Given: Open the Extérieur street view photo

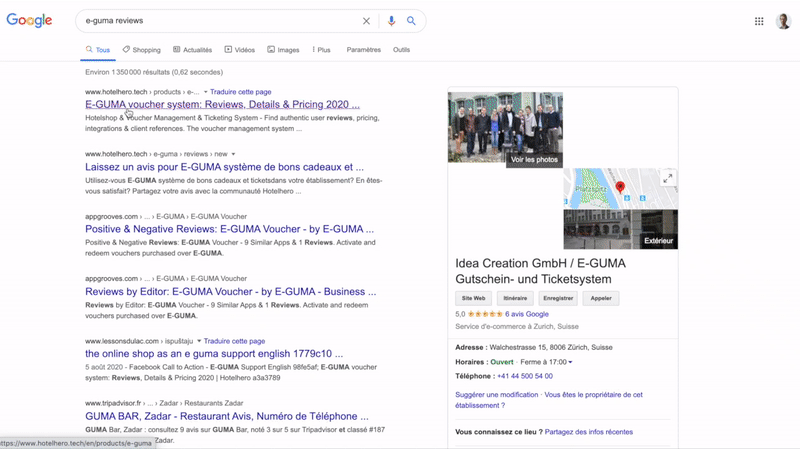Looking at the screenshot, I should click(620, 230).
